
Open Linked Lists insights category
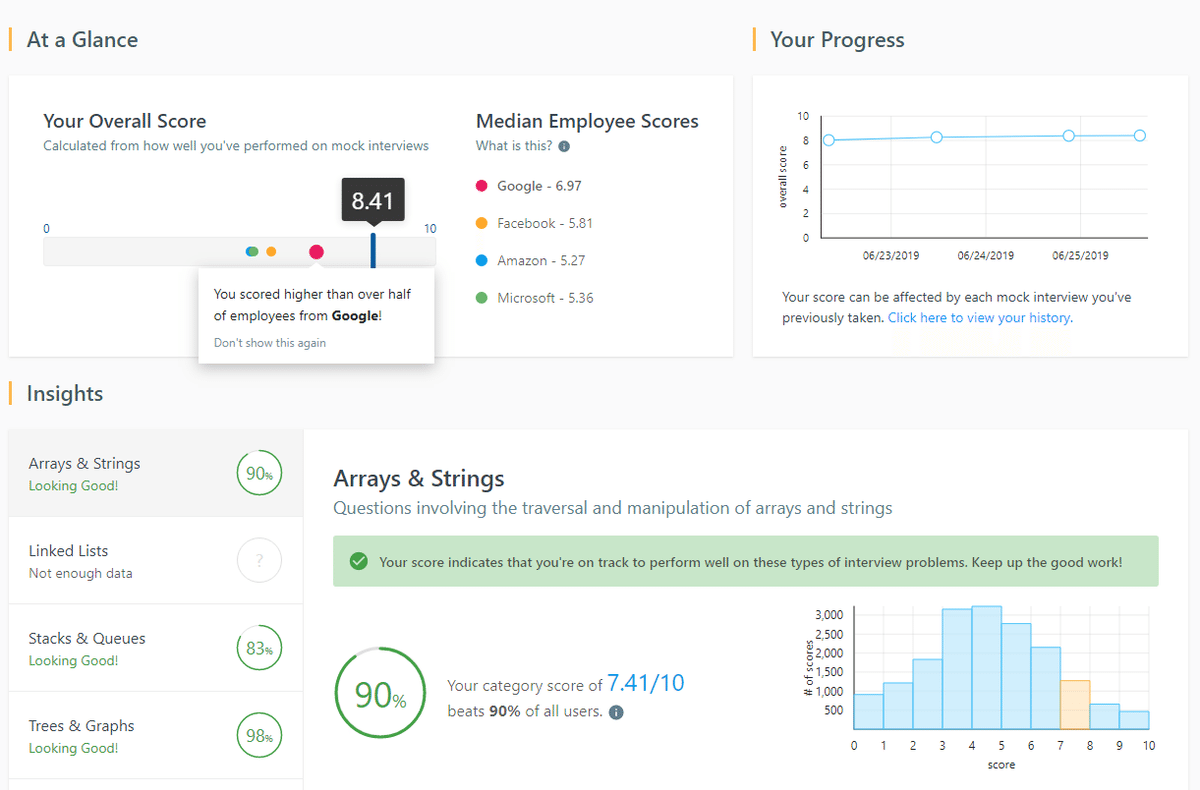68,551
